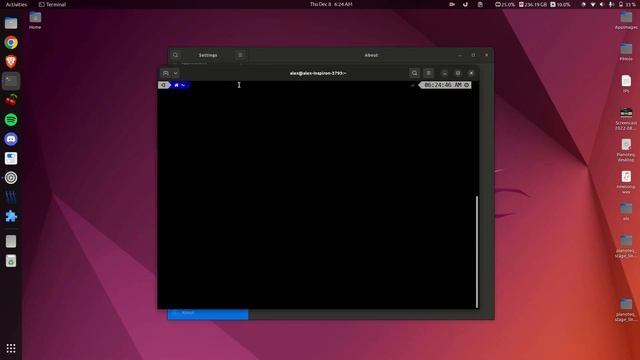Select the Pianoteq desktop file icon
The width and height of the screenshot is (640, 360).
click(626, 150)
